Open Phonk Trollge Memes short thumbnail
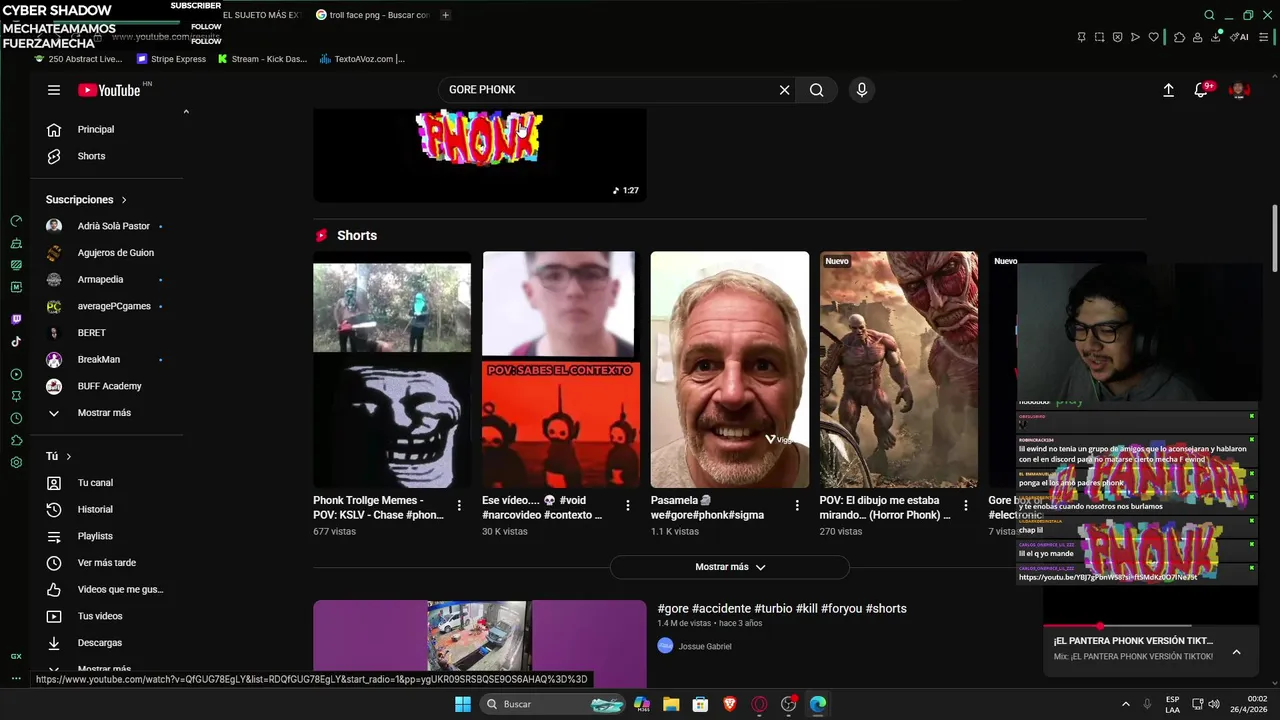 tap(392, 370)
